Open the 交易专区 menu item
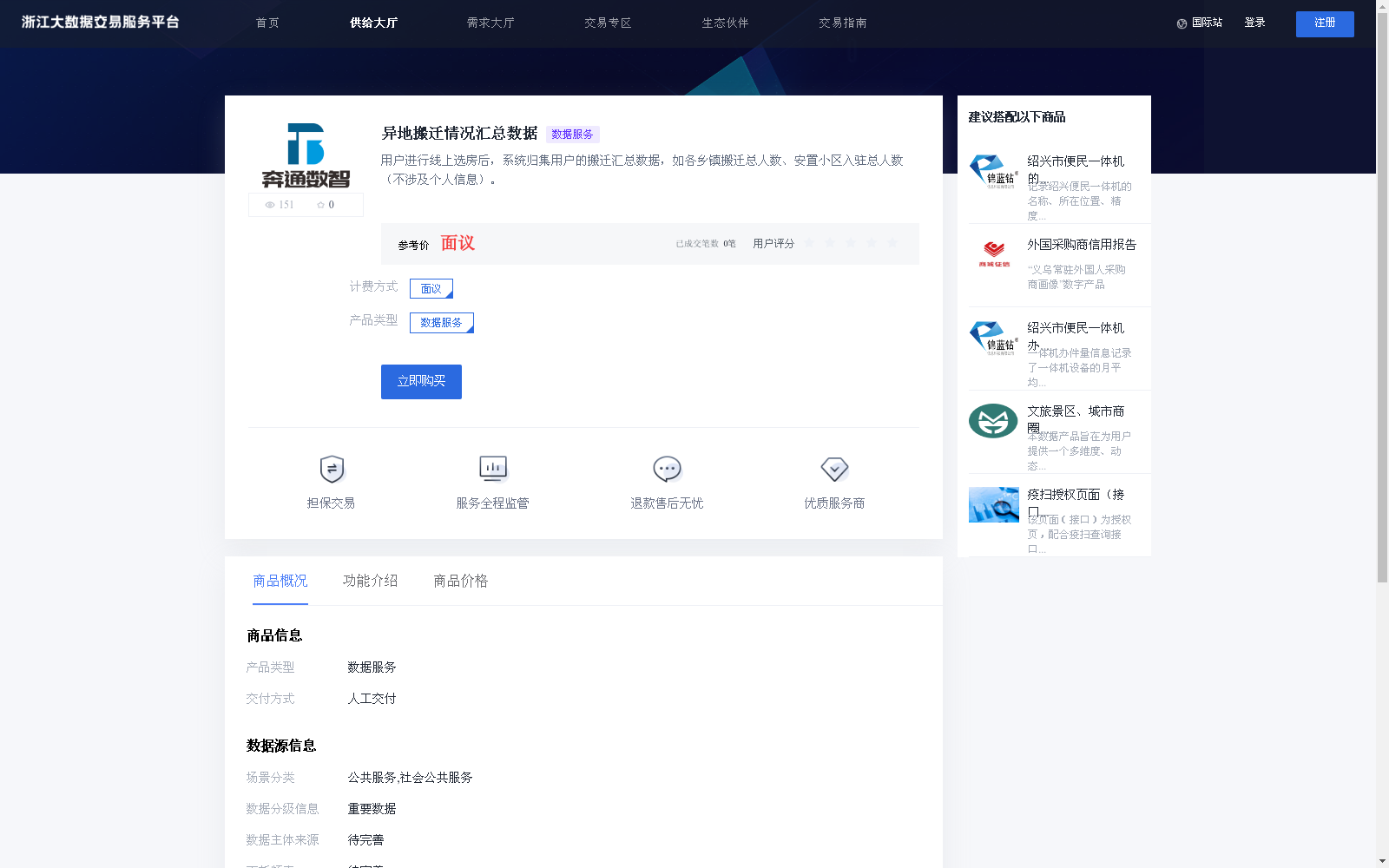This screenshot has height=868, width=1389. [608, 23]
